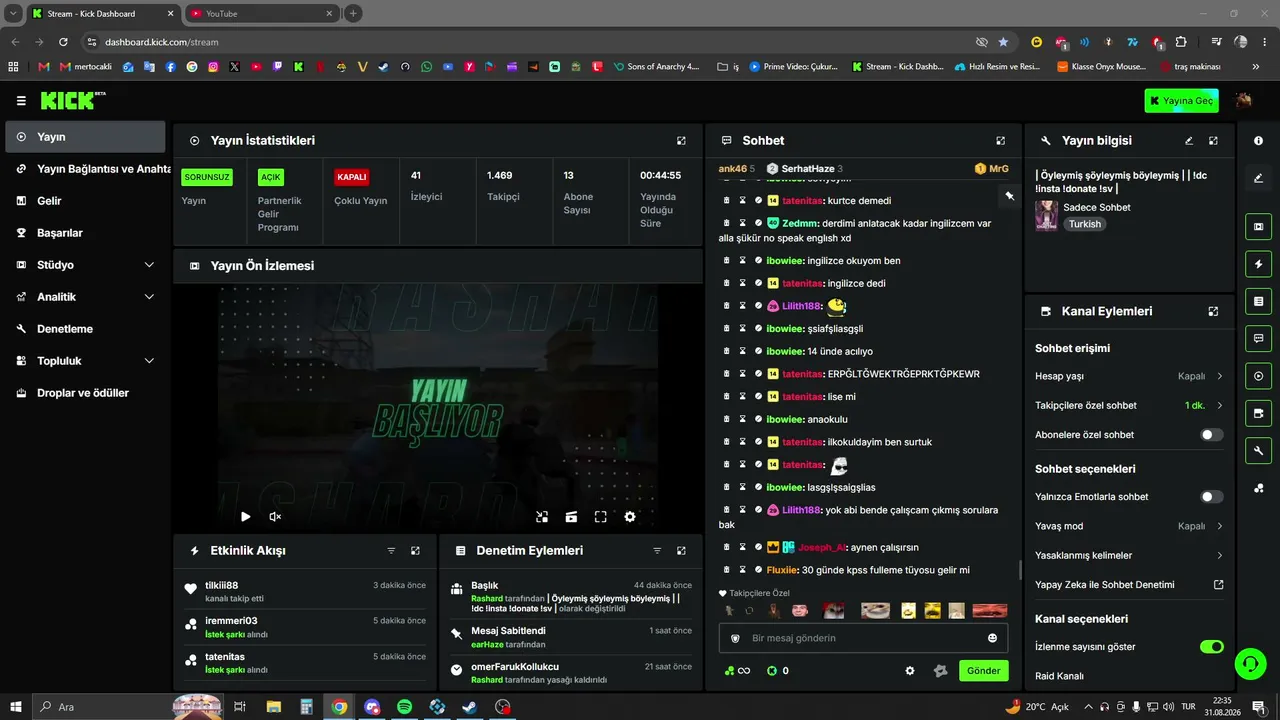Open the hamburger menu beside the Kick logo
The height and width of the screenshot is (720, 1280).
[21, 101]
